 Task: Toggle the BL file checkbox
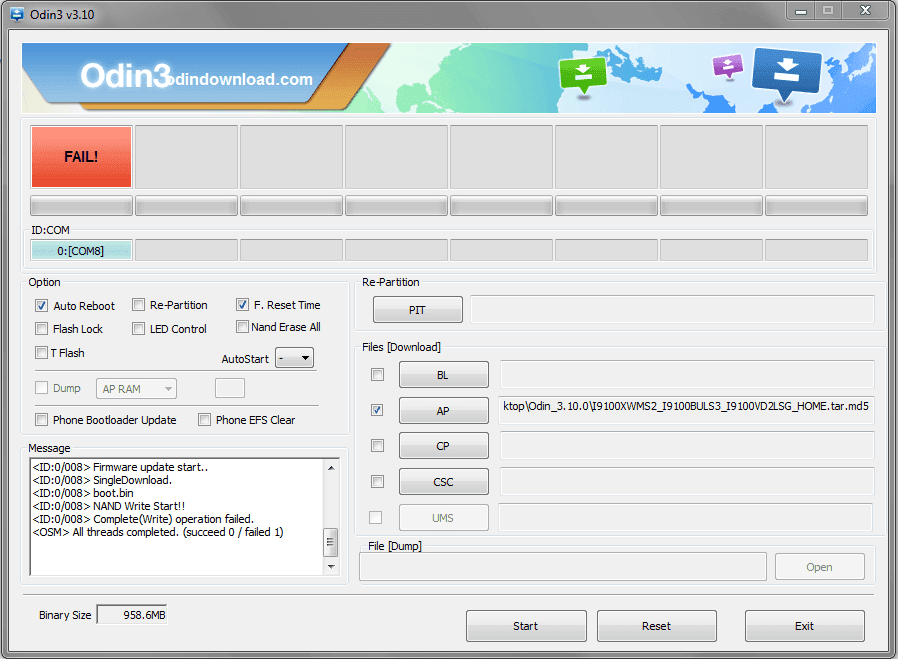tap(377, 374)
